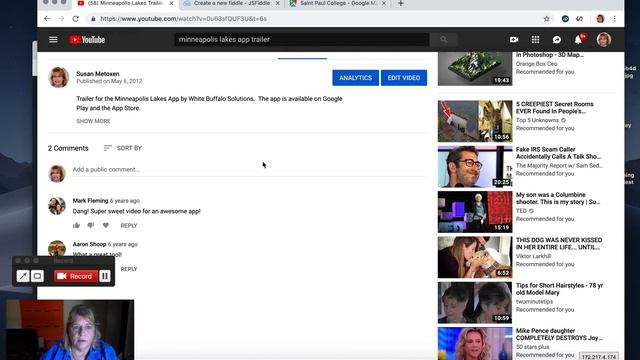
Task: Reply to Aaron Shoop's comment
Action: (x=129, y=269)
